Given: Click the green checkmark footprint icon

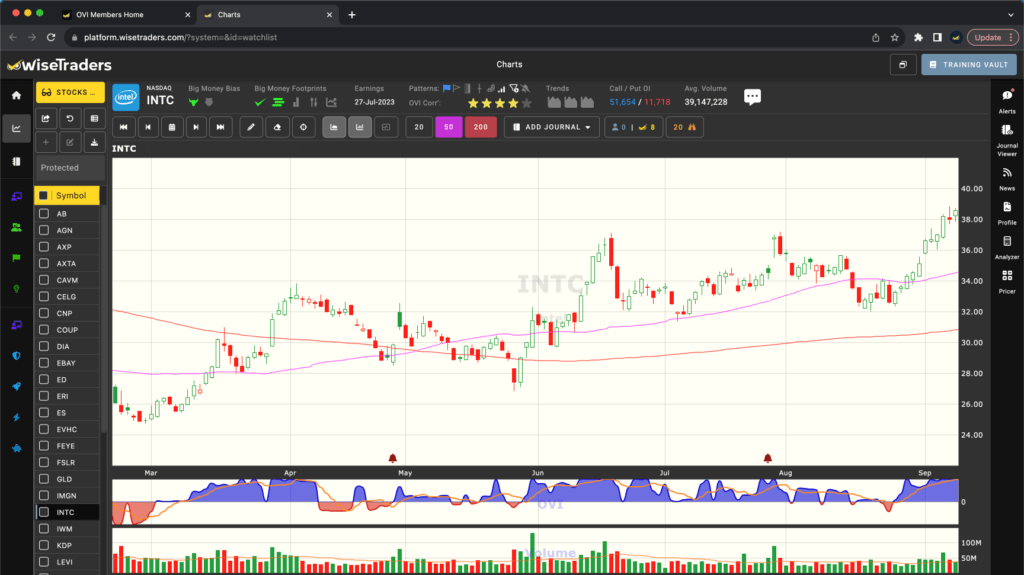Looking at the screenshot, I should [x=260, y=103].
